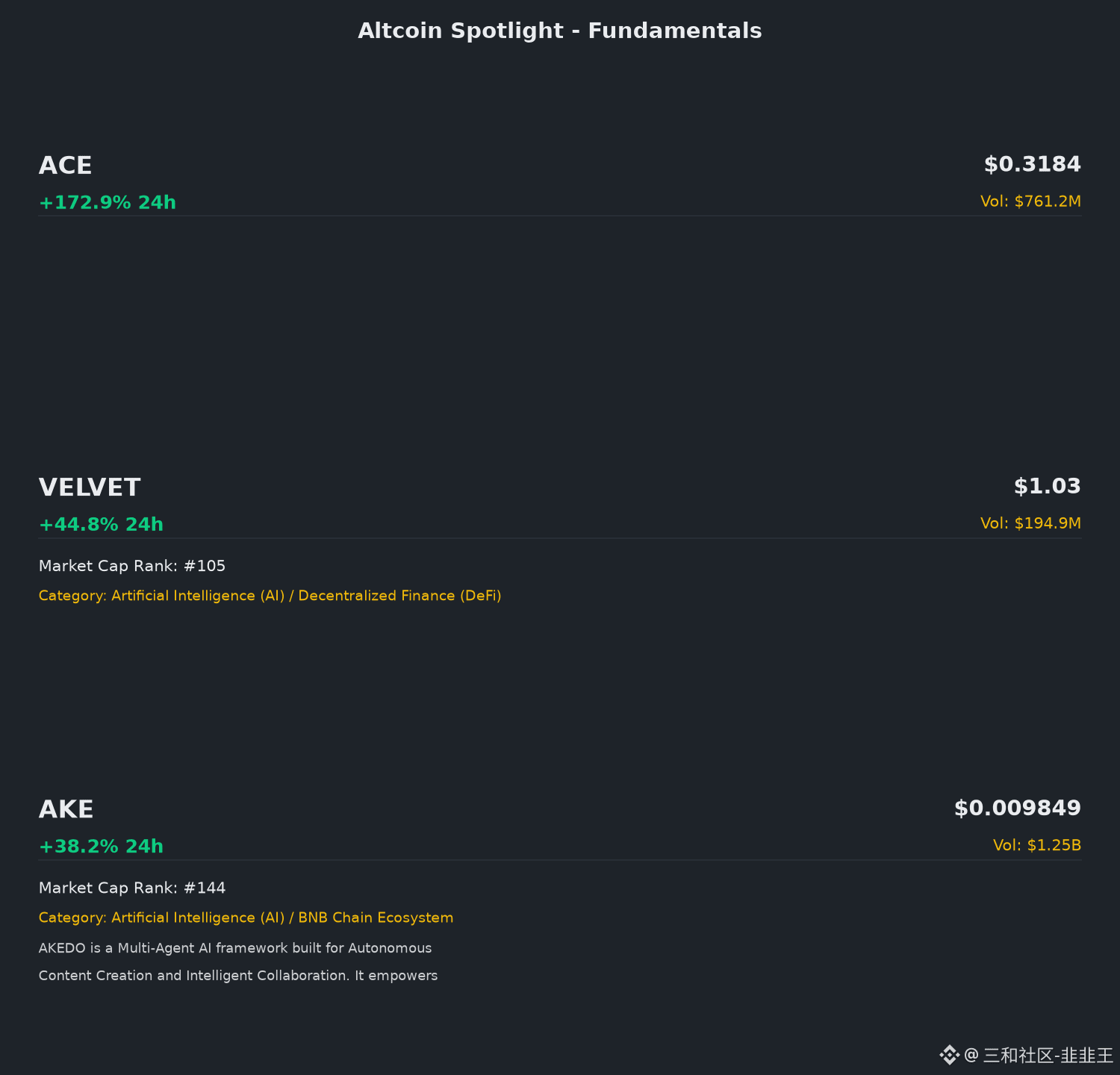Click the Altcoin Spotlight - Fundamentals title
The width and height of the screenshot is (1120, 1075).
[x=560, y=31]
